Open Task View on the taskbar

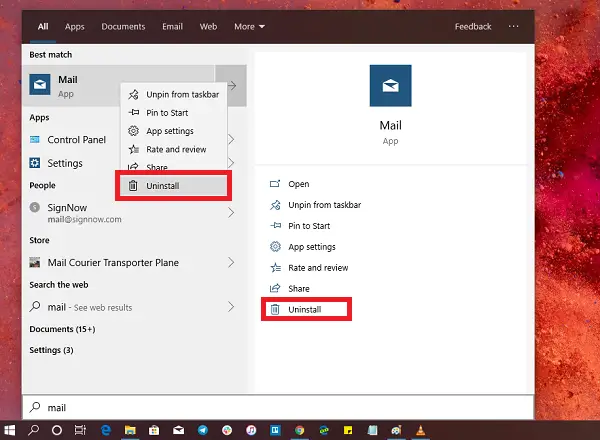(80, 430)
